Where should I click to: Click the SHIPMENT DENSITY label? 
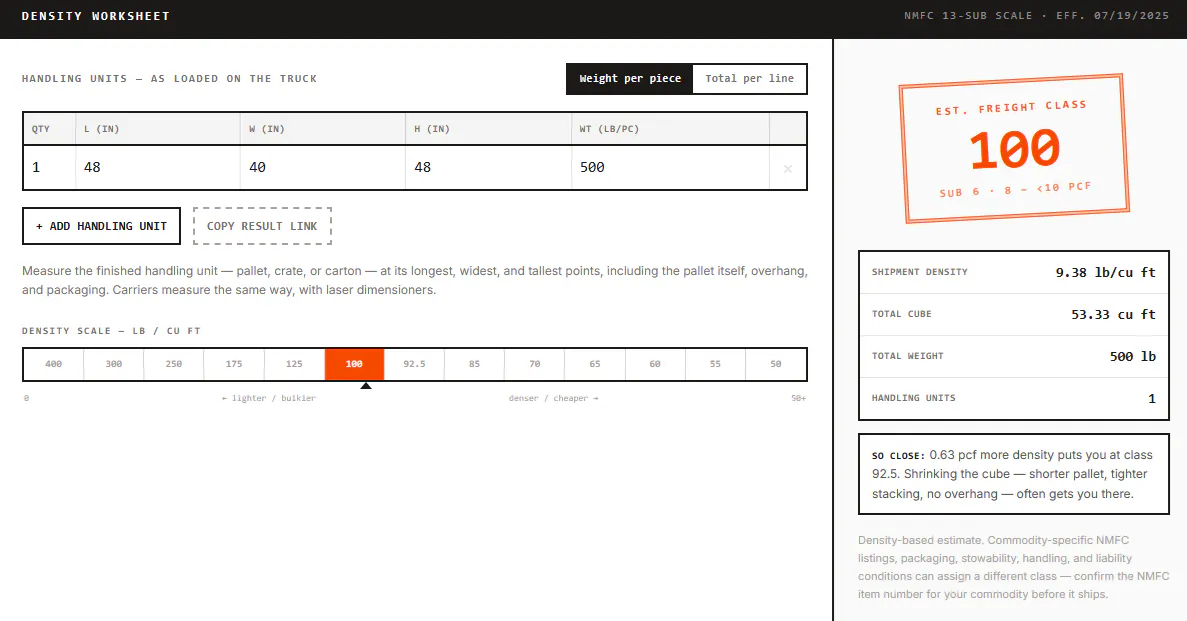tap(919, 272)
